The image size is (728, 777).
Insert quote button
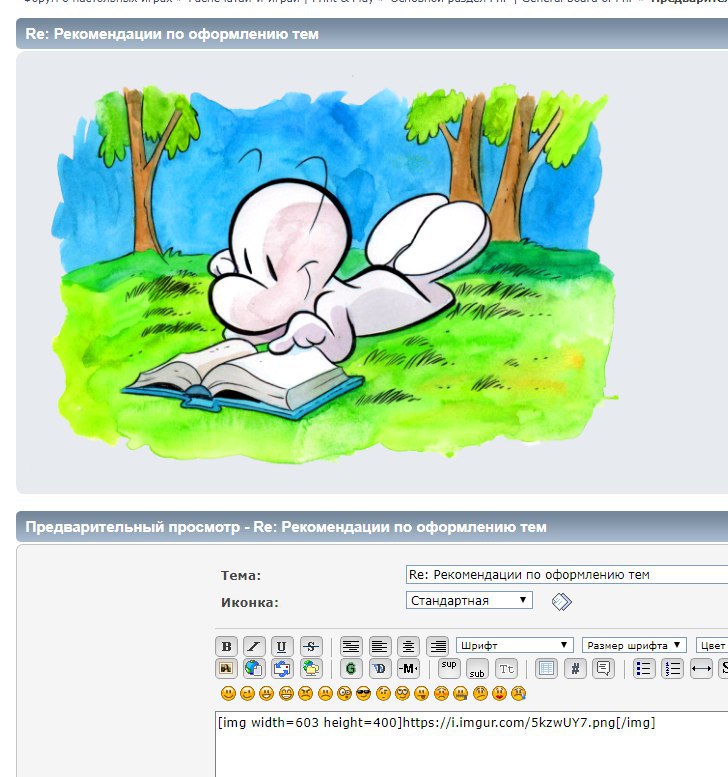coord(604,668)
